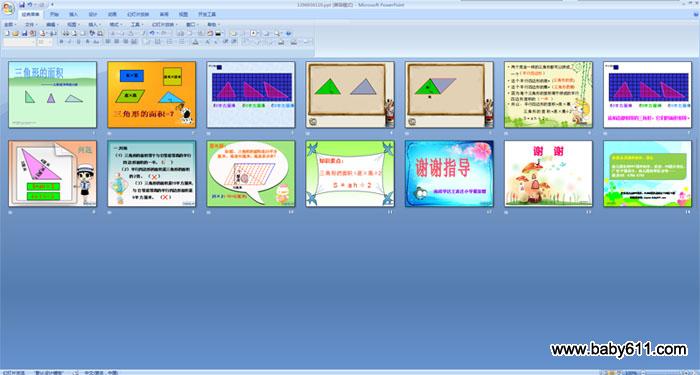The image size is (700, 375).
Task: Click the Open folder toolbar icon
Action: pos(15,33)
